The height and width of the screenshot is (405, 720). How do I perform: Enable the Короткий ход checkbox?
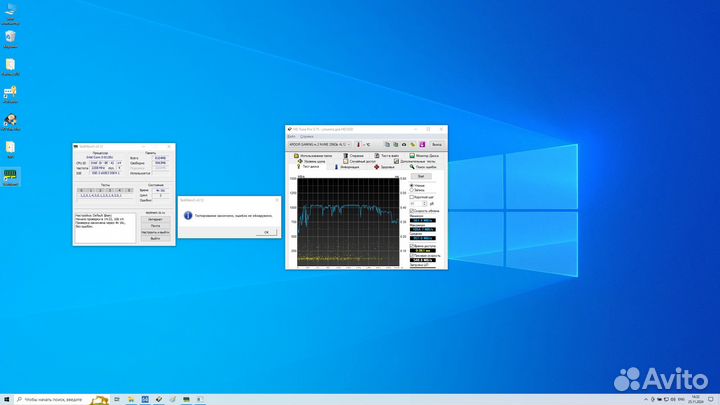[x=412, y=197]
